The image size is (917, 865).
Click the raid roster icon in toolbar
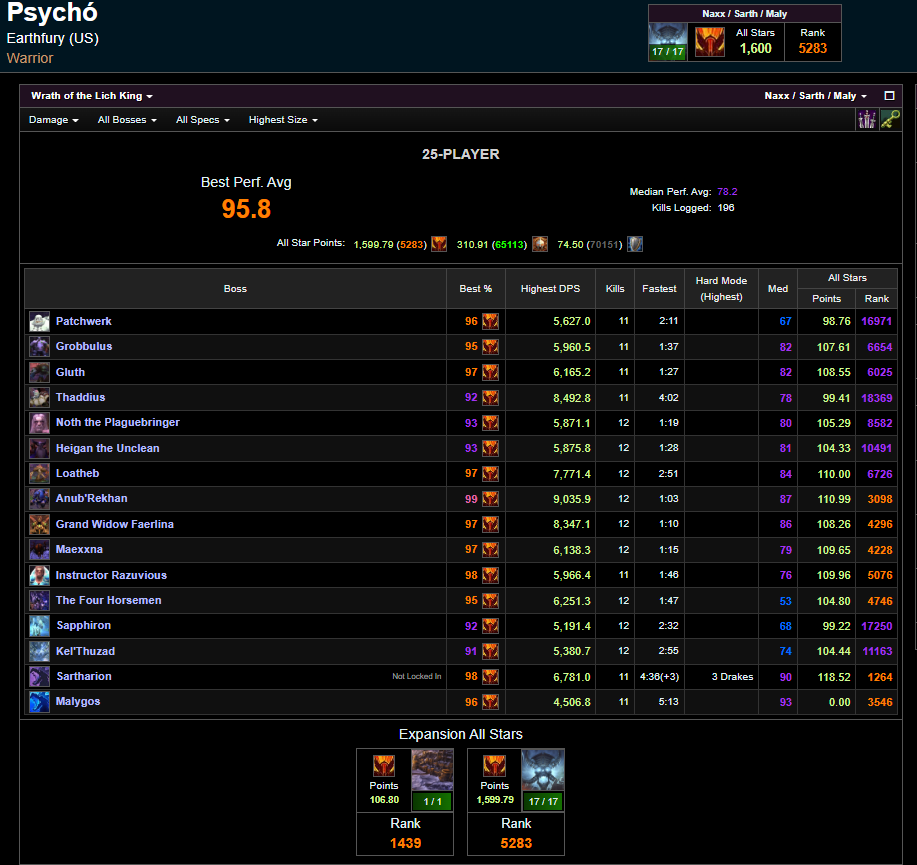[867, 119]
